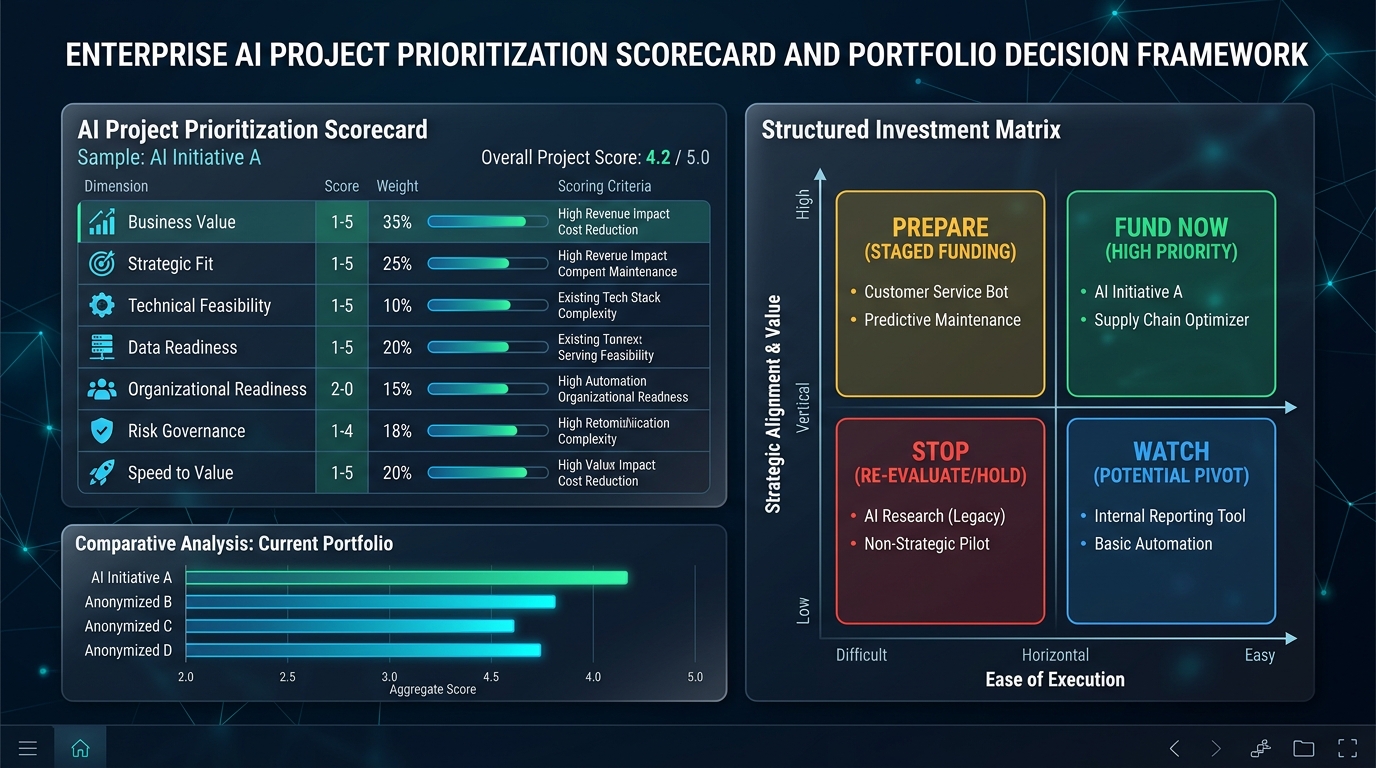Click the Overall Project Score 4.2 value
The height and width of the screenshot is (768, 1376).
point(660,157)
